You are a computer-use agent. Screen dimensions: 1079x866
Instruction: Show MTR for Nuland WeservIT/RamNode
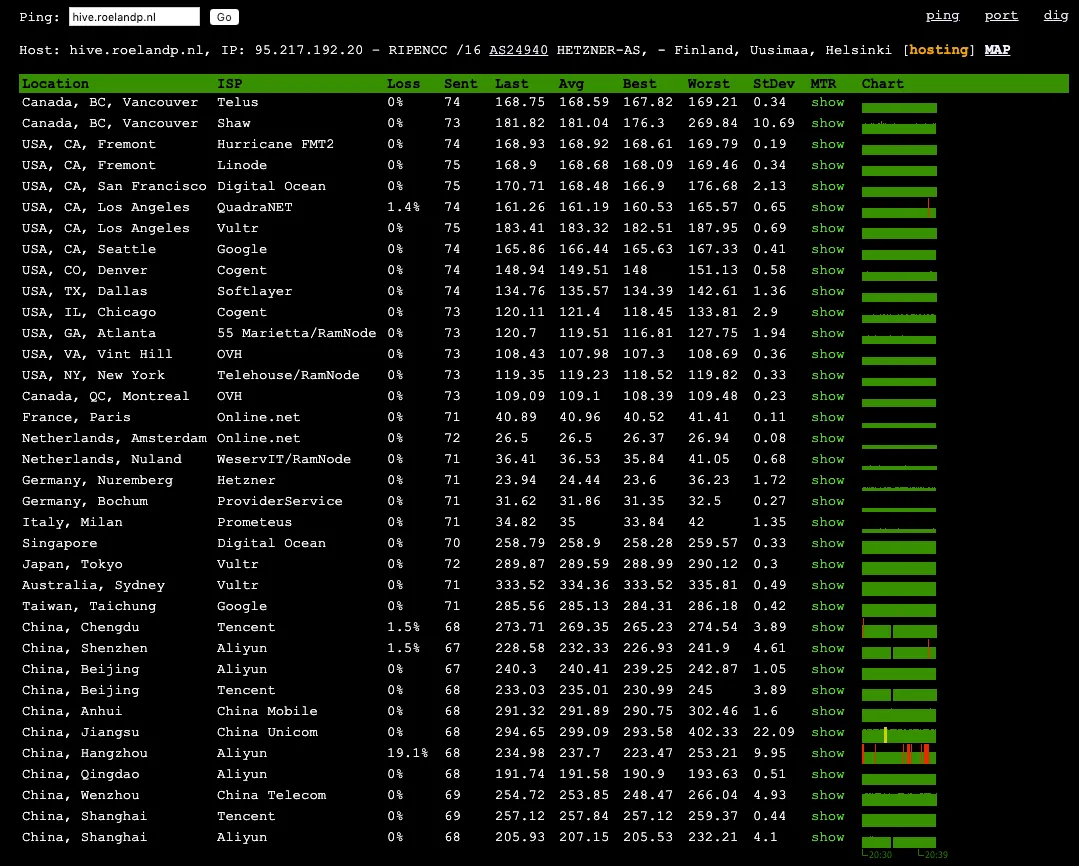tap(827, 459)
